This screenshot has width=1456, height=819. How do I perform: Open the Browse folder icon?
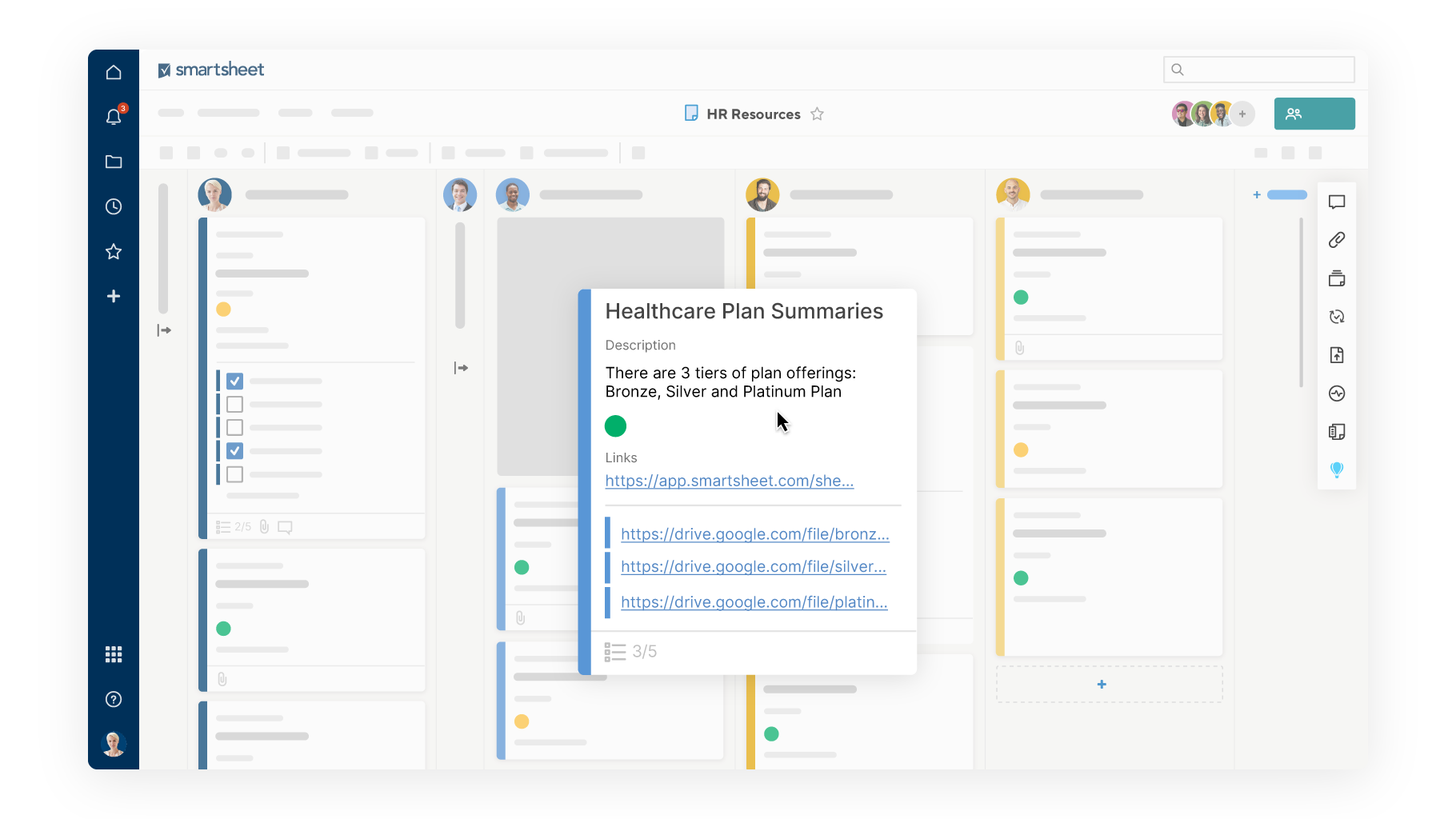point(114,162)
